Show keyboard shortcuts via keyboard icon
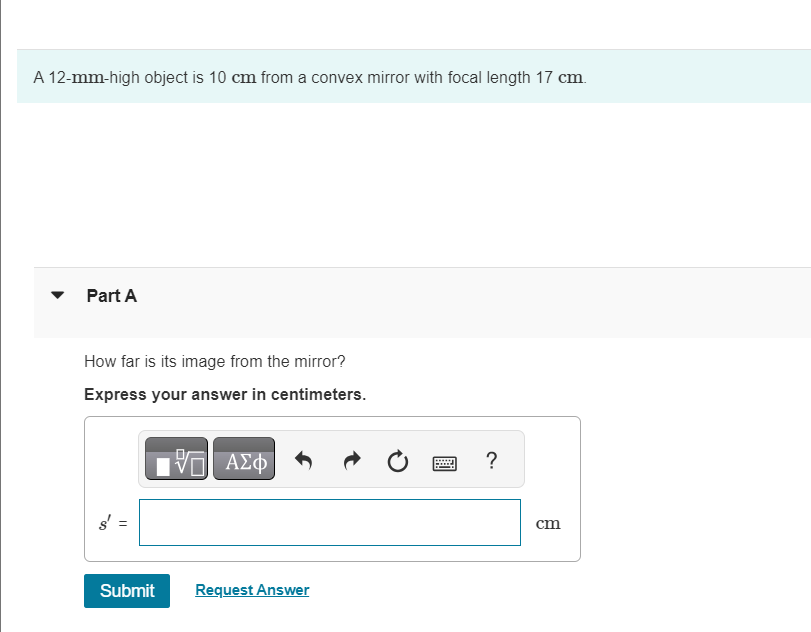 click(444, 463)
